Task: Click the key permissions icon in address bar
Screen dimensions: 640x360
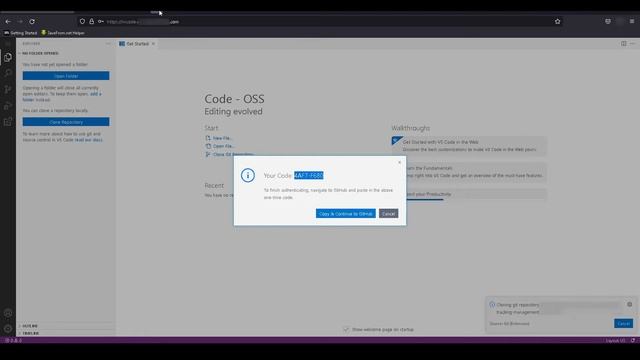Action: pos(100,22)
